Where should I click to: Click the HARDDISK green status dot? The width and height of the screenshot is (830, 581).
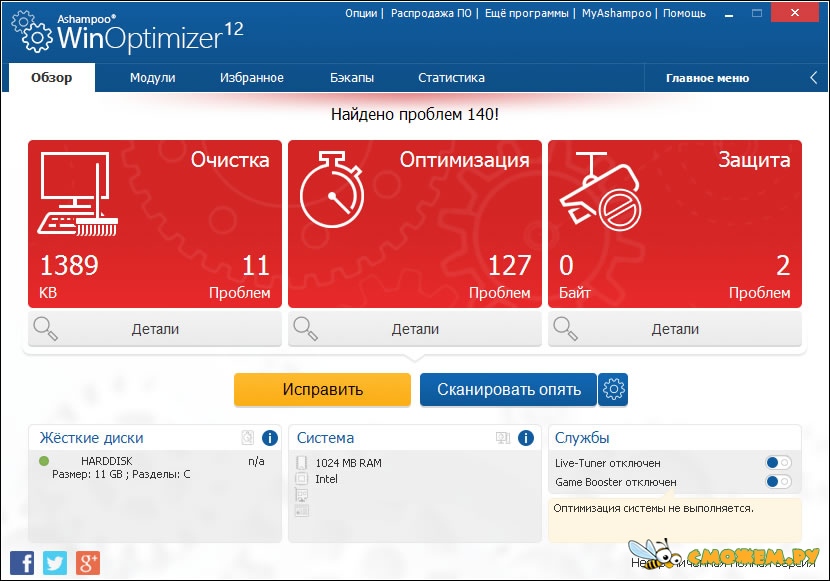[44, 461]
